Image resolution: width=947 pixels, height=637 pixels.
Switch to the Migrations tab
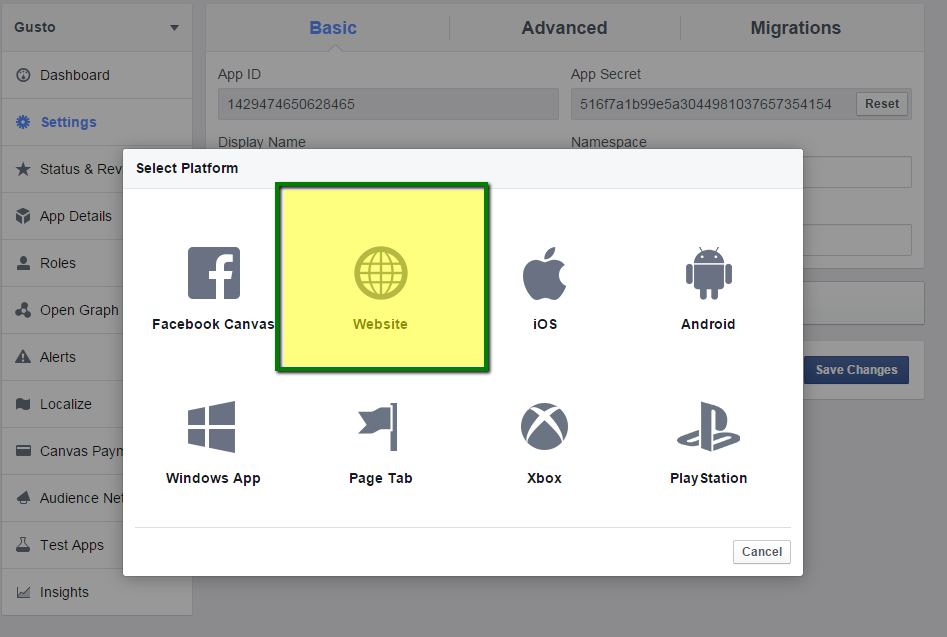(796, 28)
